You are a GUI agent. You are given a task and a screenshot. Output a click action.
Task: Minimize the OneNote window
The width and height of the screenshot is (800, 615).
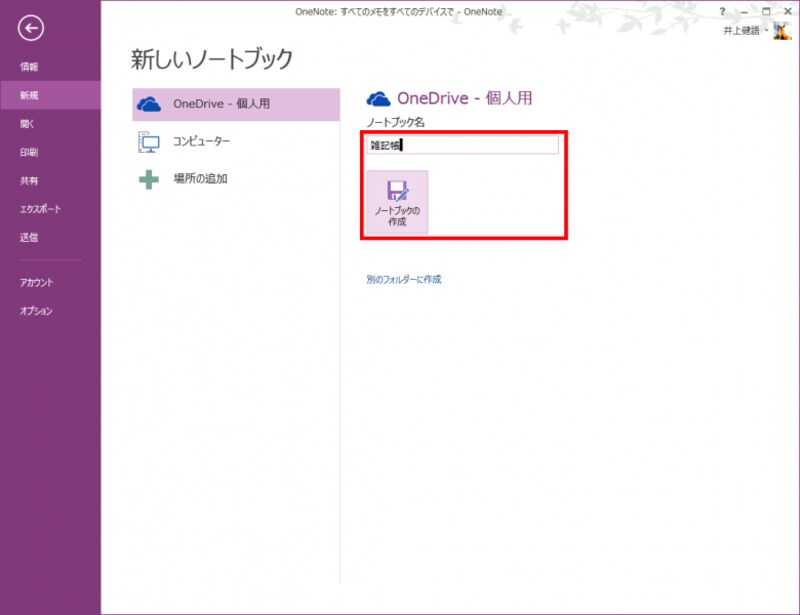[744, 11]
